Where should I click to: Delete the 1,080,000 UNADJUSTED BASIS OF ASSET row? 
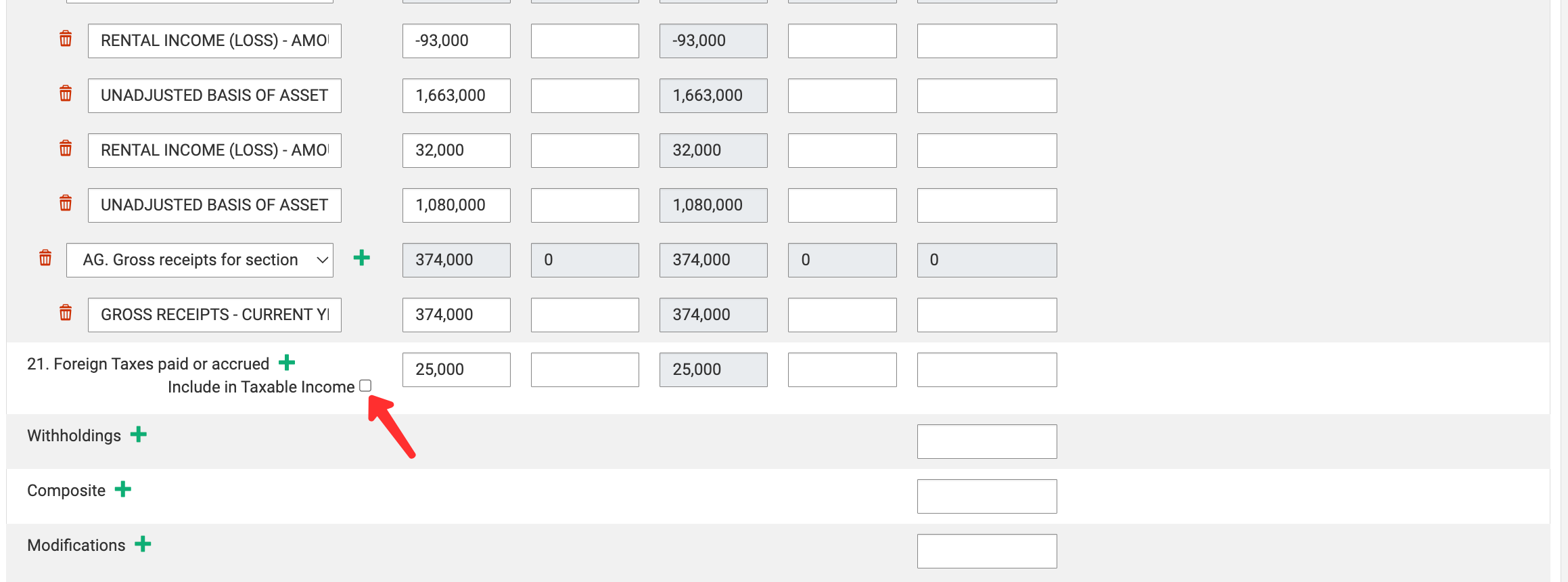[66, 204]
